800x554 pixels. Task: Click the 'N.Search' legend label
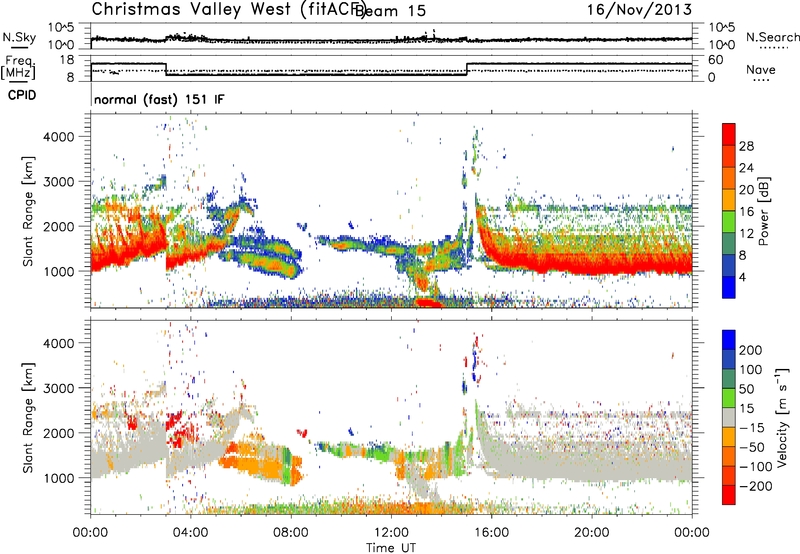pyautogui.click(x=773, y=37)
